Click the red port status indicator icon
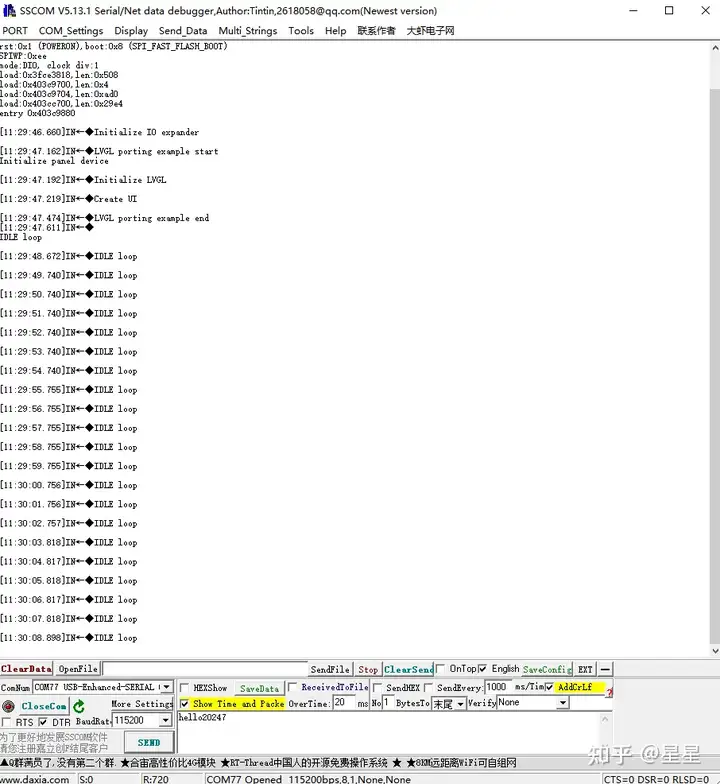 tap(8, 706)
